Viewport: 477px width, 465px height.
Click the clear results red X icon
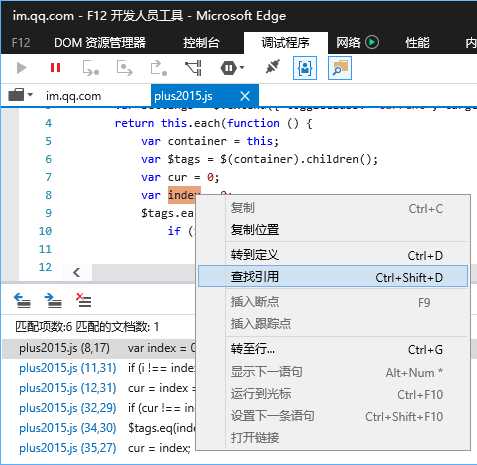pos(84,300)
